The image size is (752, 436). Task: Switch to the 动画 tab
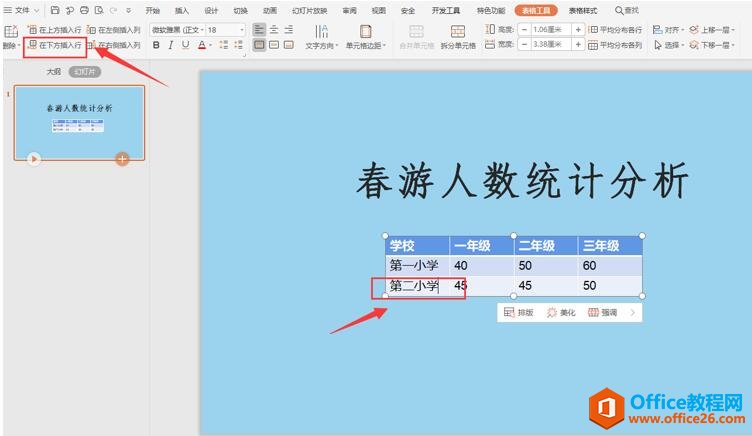click(270, 10)
